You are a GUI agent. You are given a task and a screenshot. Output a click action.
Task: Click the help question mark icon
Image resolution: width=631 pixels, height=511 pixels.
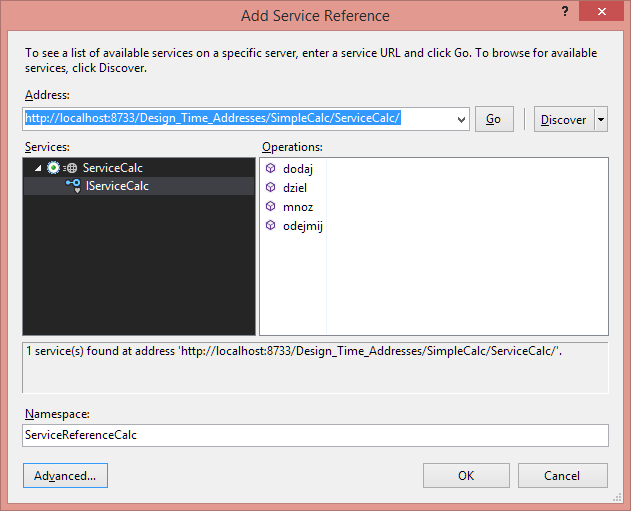565,11
